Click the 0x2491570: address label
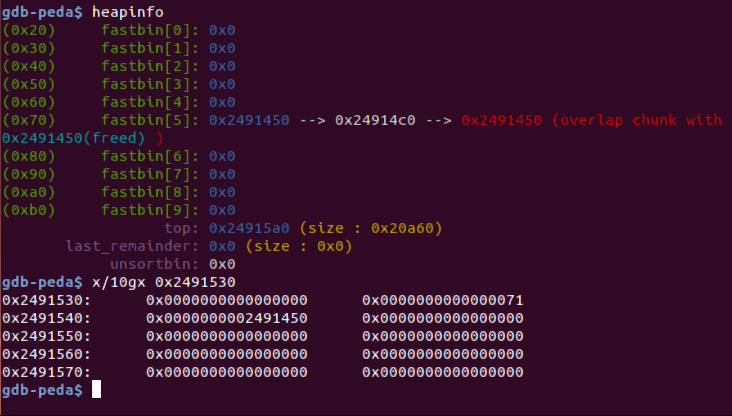The image size is (732, 416). (x=46, y=372)
